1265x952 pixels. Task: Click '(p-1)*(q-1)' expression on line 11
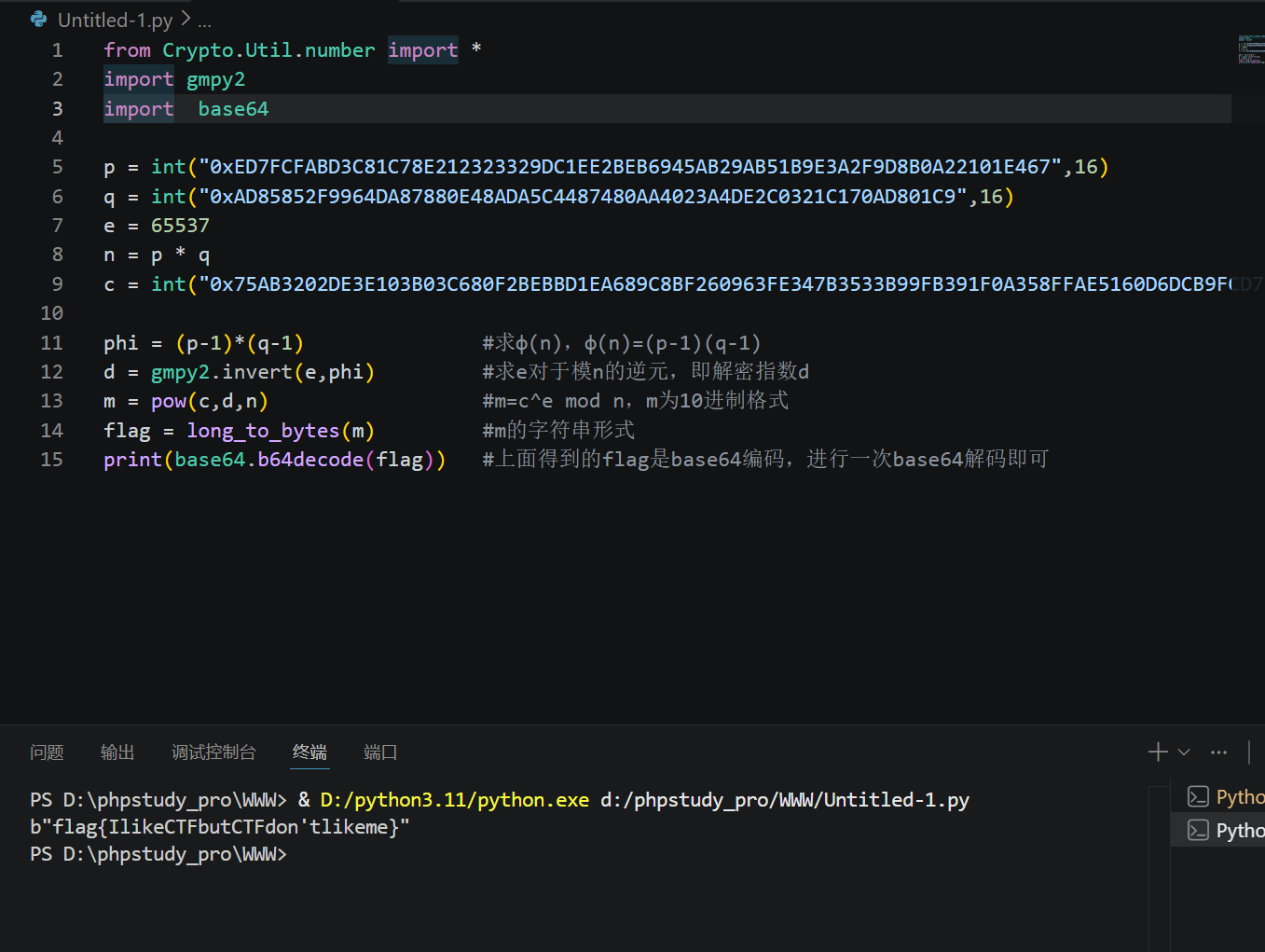coord(240,343)
